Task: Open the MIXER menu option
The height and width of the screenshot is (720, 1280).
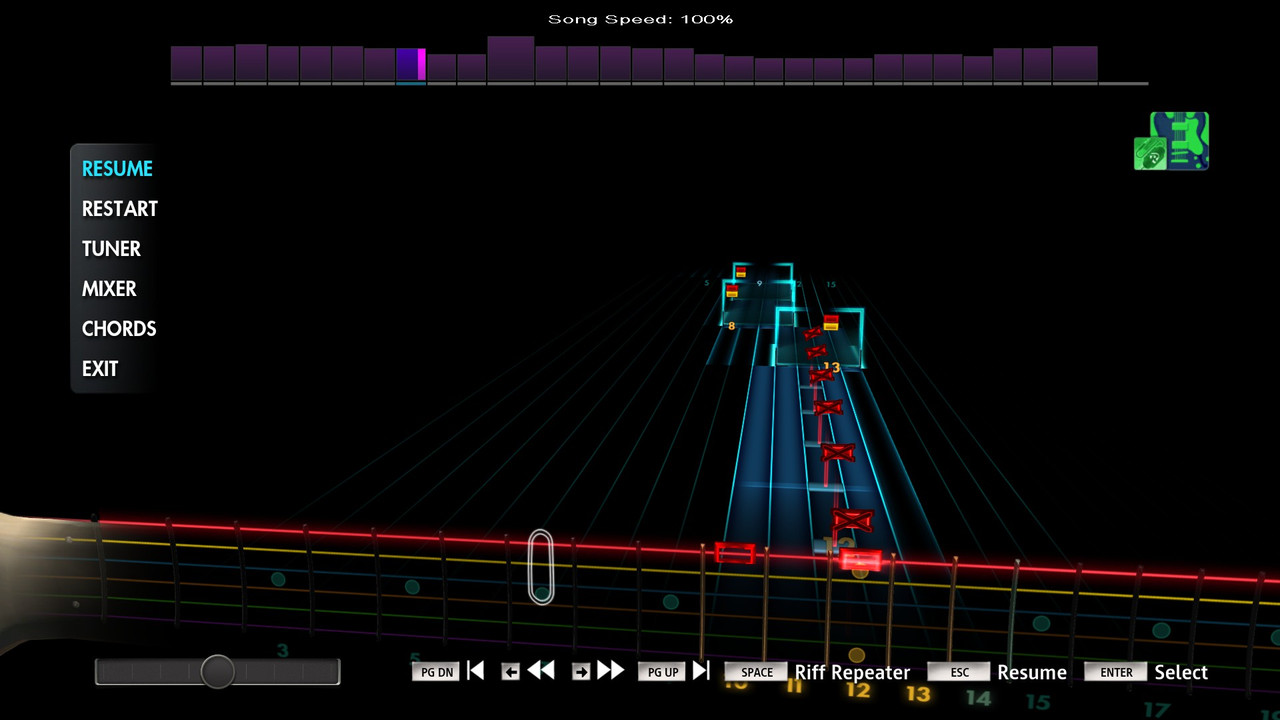Action: coord(109,289)
